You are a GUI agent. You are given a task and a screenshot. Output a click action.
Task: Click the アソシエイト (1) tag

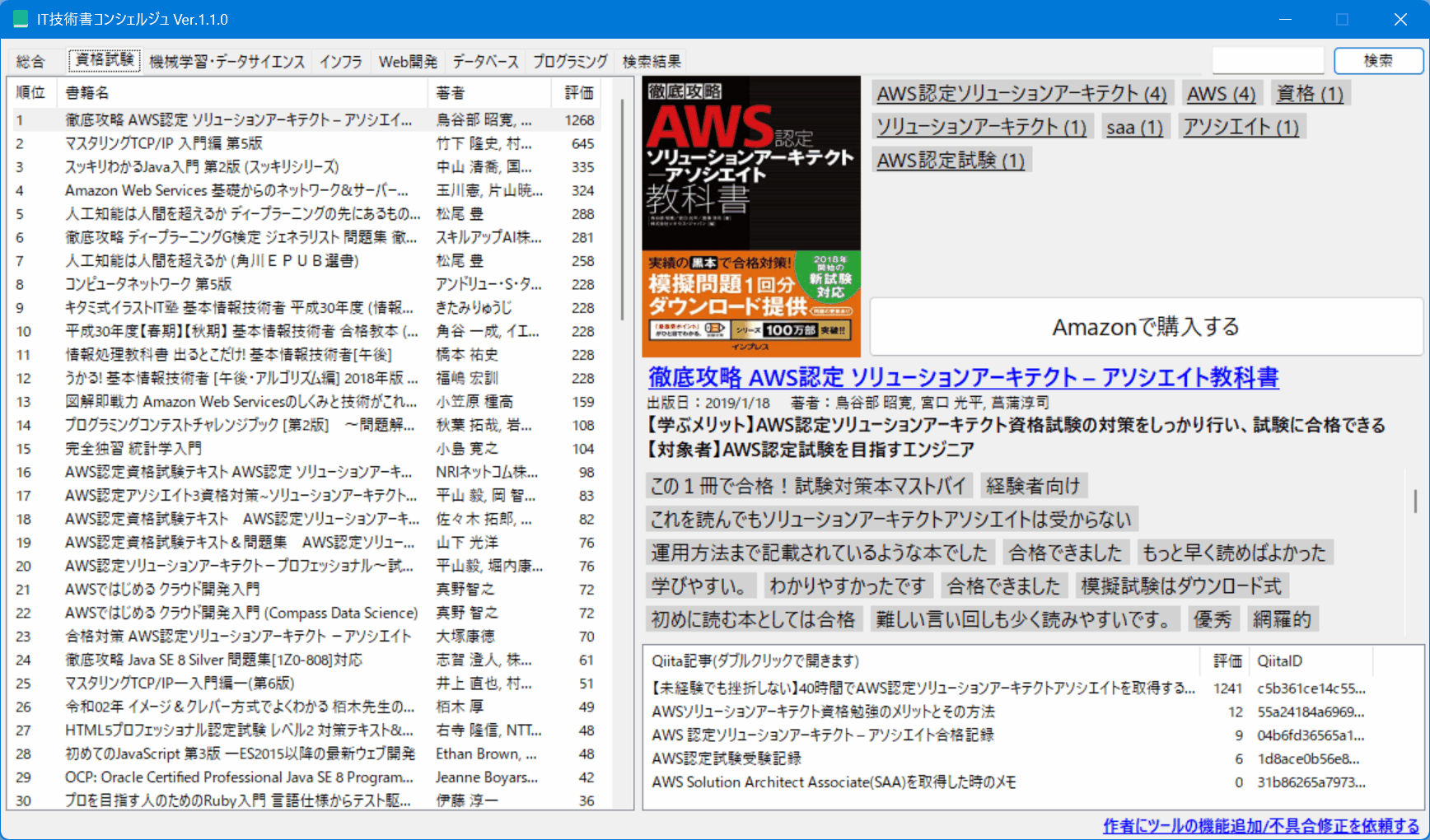point(1241,127)
